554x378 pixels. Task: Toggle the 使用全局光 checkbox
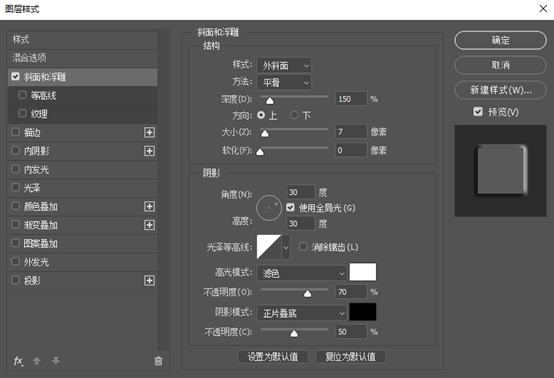(x=290, y=207)
